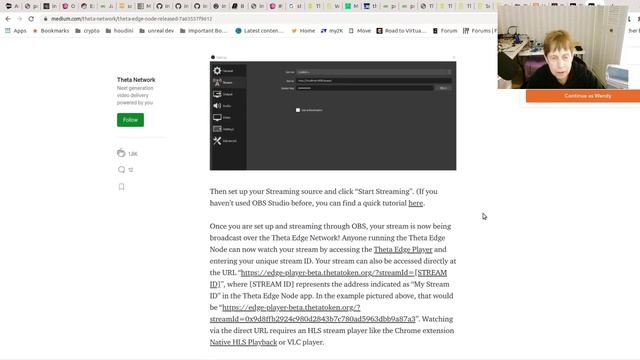The width and height of the screenshot is (640, 360).
Task: View the 1.8K claps count
Action: pos(133,154)
